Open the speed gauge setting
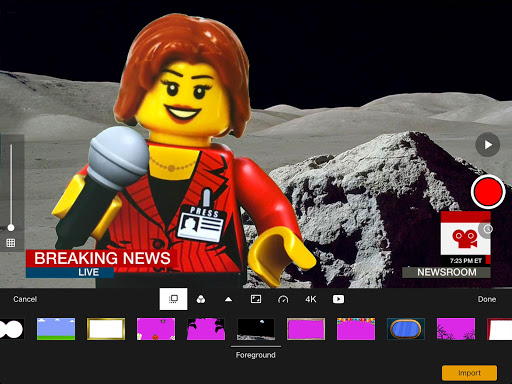The image size is (512, 384). coord(283,299)
